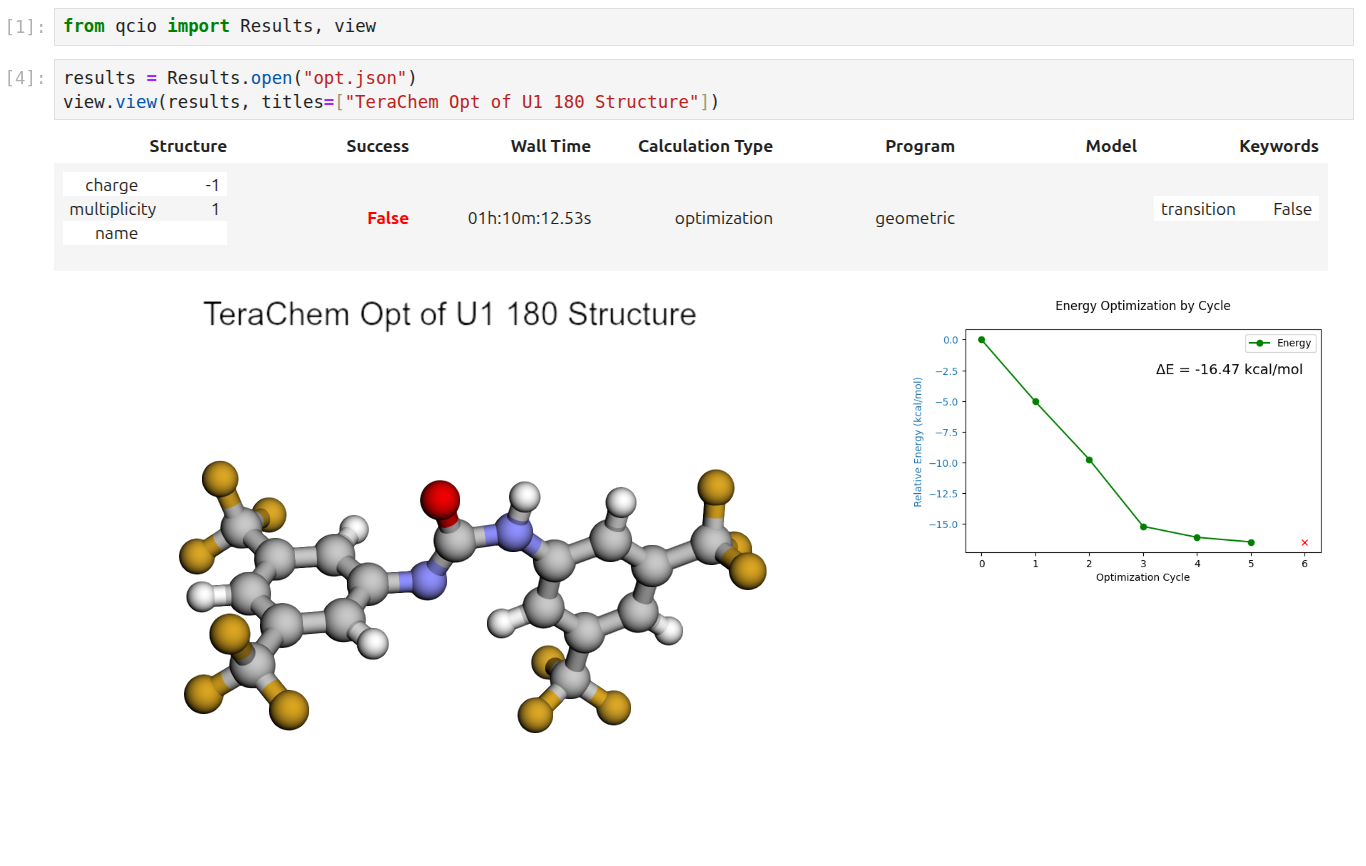Click the empty name field in Structure table
Screen dimensions: 1366x866
[144, 233]
